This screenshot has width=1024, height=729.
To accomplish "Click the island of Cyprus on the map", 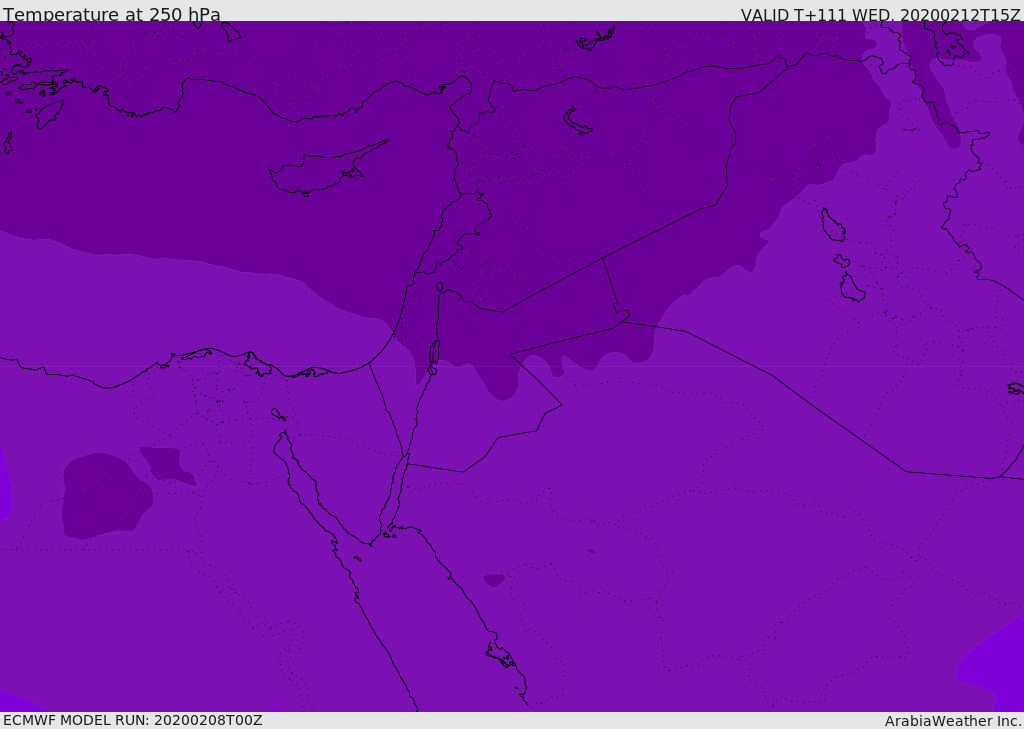I will [x=327, y=170].
